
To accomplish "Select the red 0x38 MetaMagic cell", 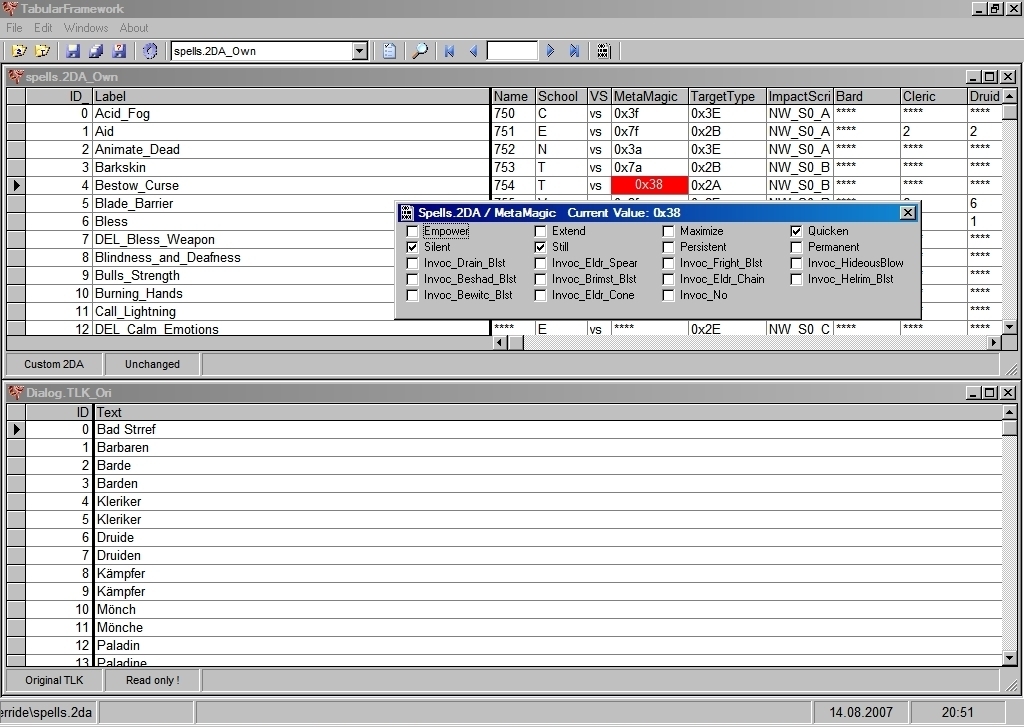I will tap(649, 185).
